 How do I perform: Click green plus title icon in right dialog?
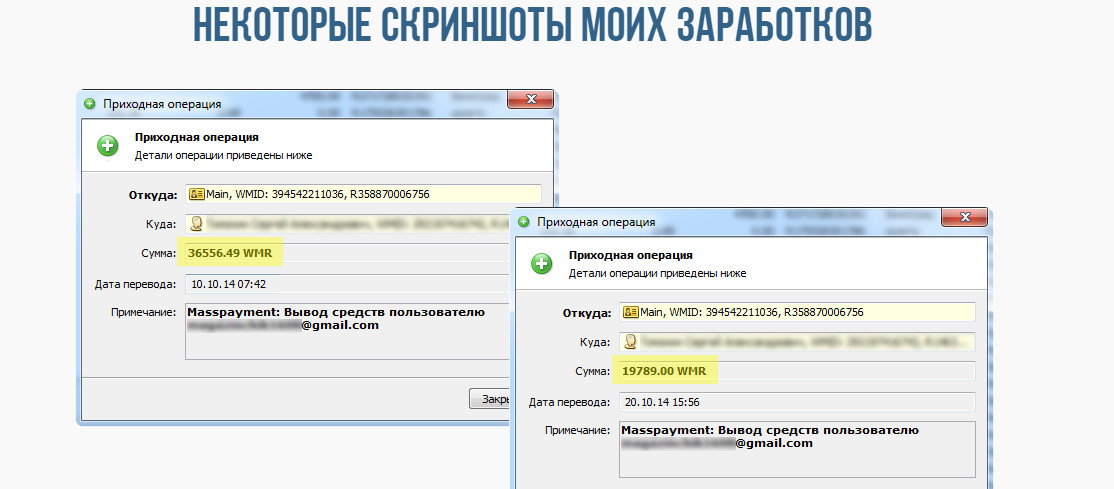point(524,222)
